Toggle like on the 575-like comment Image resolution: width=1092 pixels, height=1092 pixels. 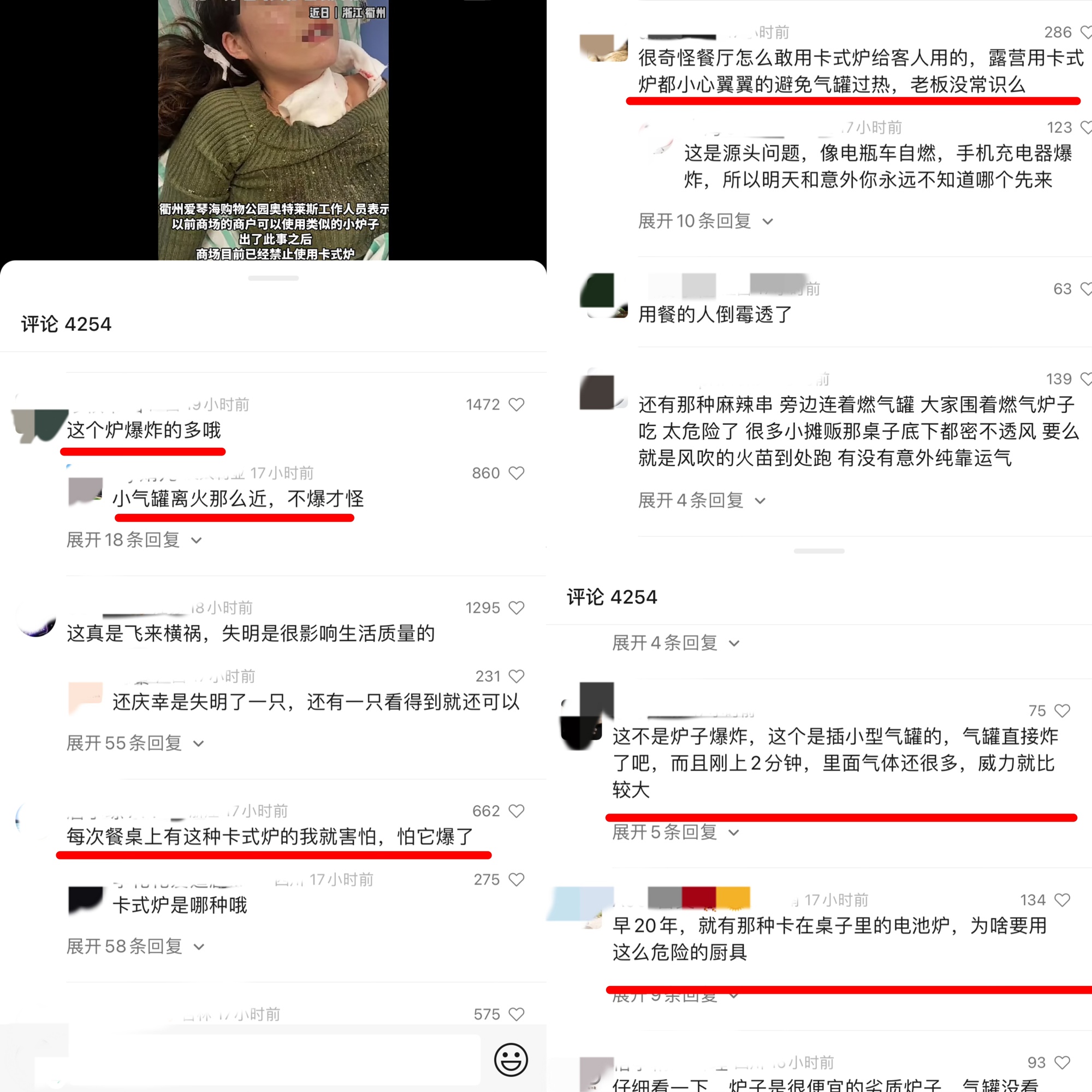pyautogui.click(x=516, y=1014)
